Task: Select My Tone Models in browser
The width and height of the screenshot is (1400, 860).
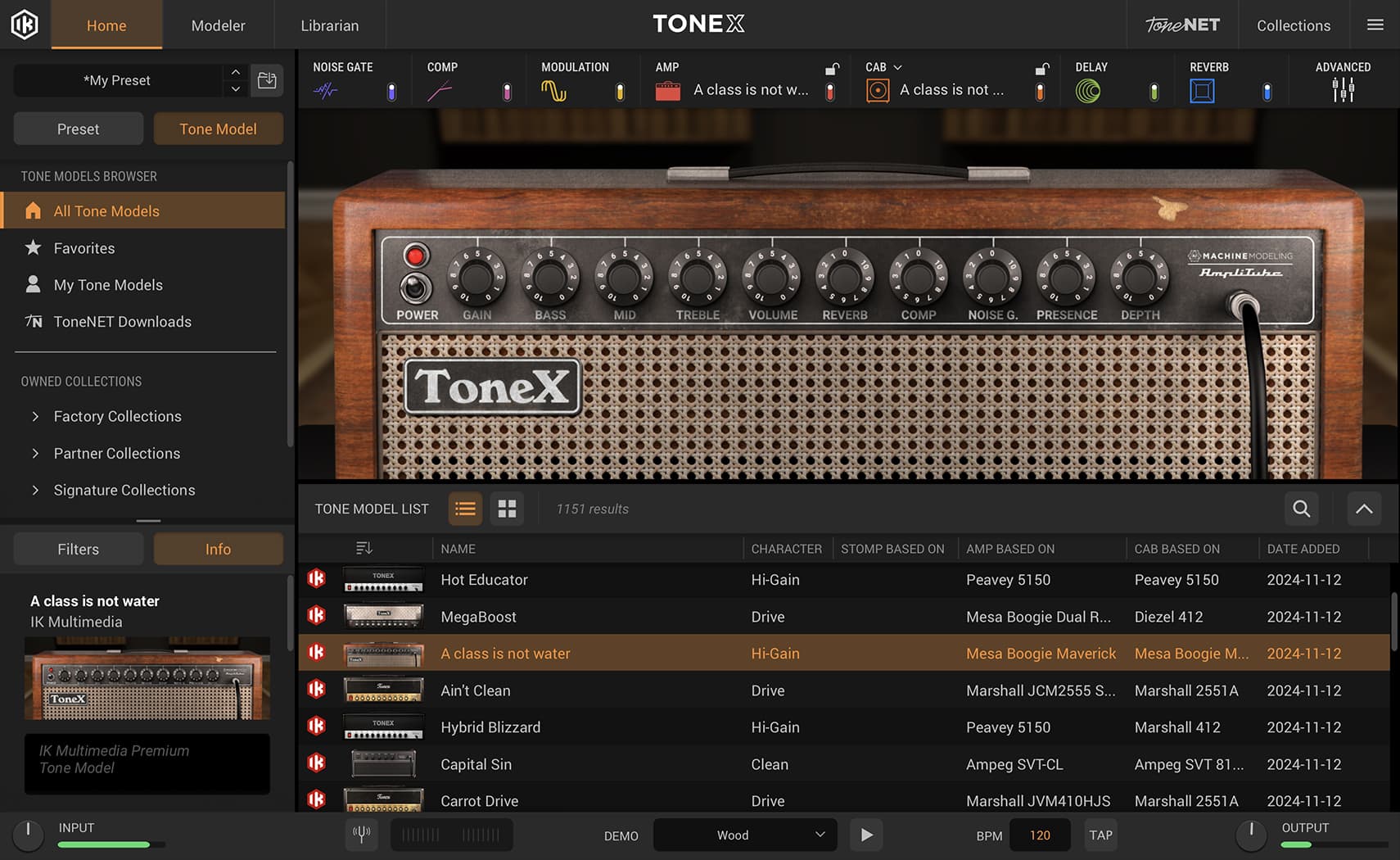Action: [x=144, y=284]
